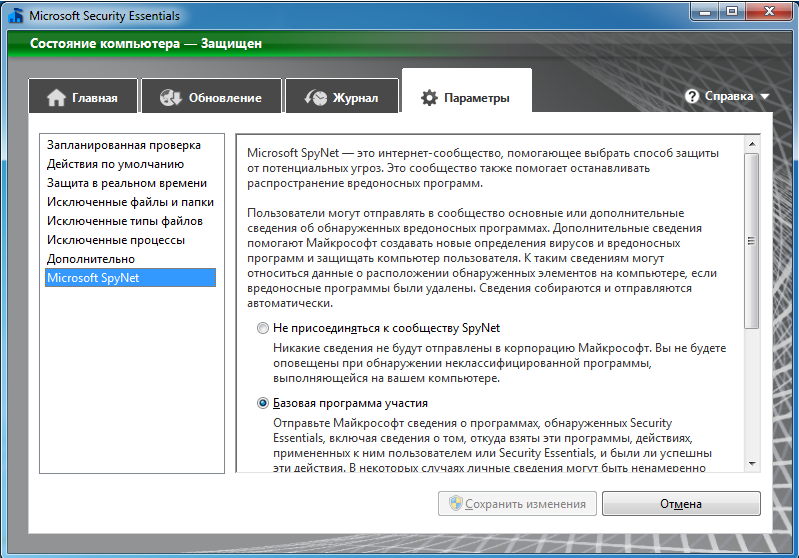Click the scrollbar down arrow in description panel

(x=752, y=464)
